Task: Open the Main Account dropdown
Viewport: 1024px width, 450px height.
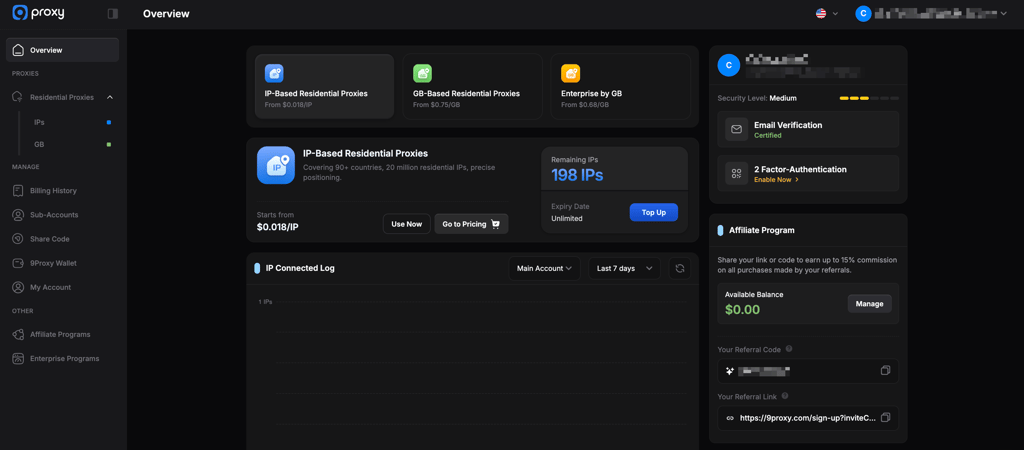Action: point(545,268)
